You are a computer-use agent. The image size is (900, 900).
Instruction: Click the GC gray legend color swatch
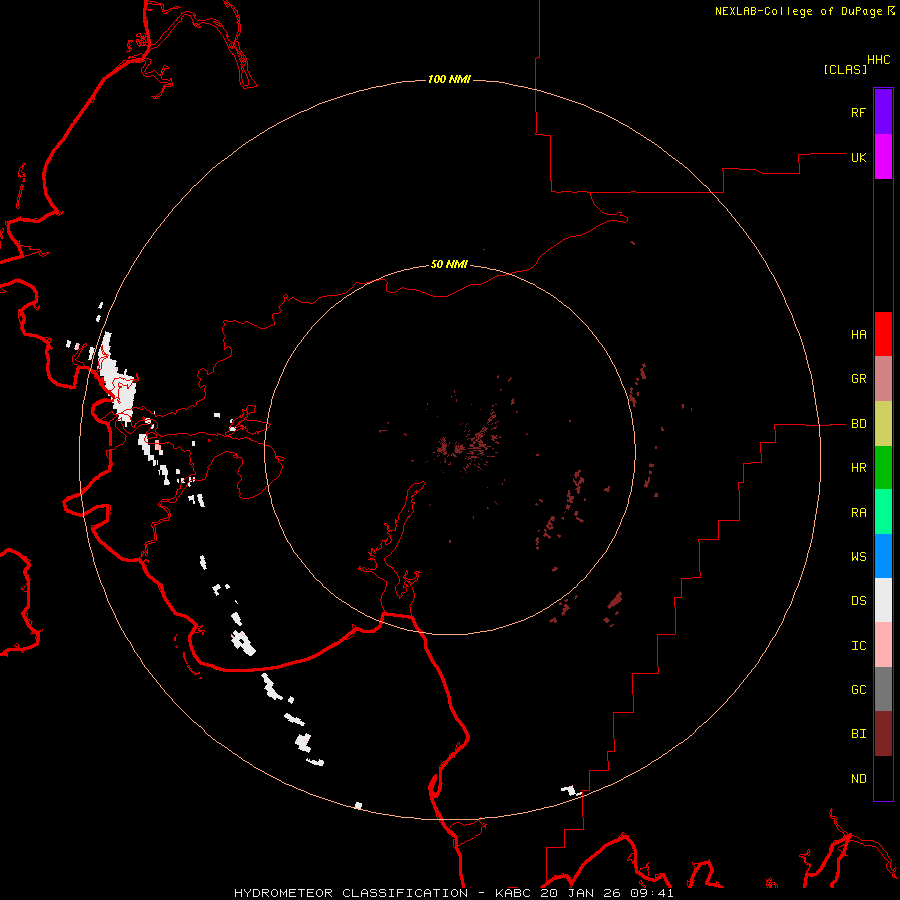coord(883,689)
